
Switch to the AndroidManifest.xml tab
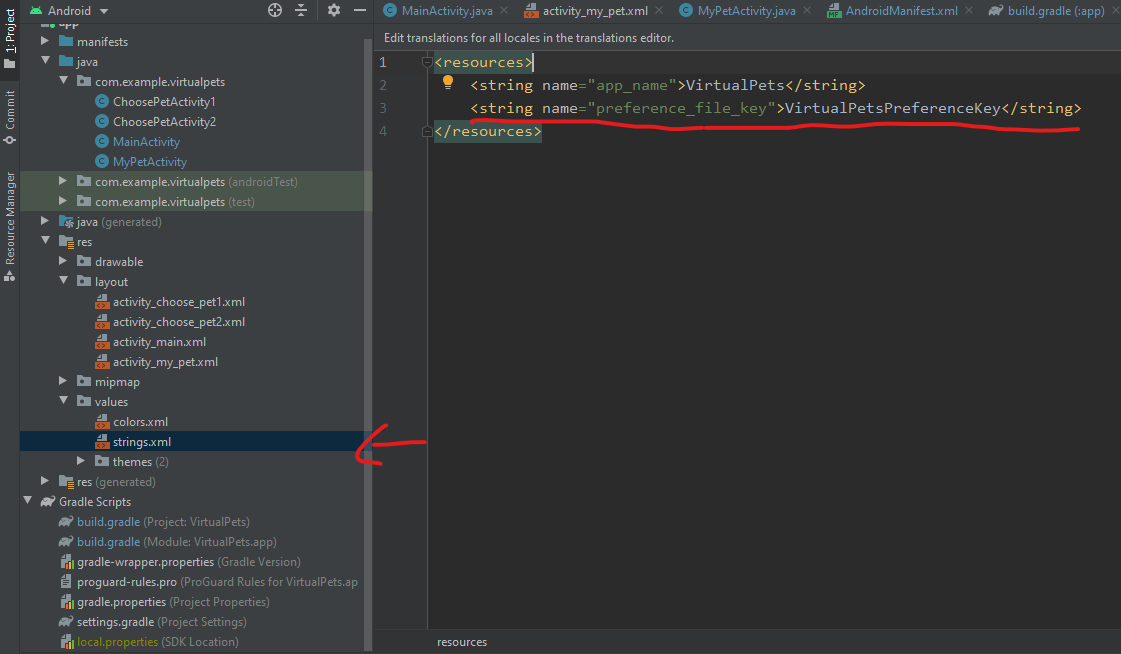pyautogui.click(x=900, y=11)
